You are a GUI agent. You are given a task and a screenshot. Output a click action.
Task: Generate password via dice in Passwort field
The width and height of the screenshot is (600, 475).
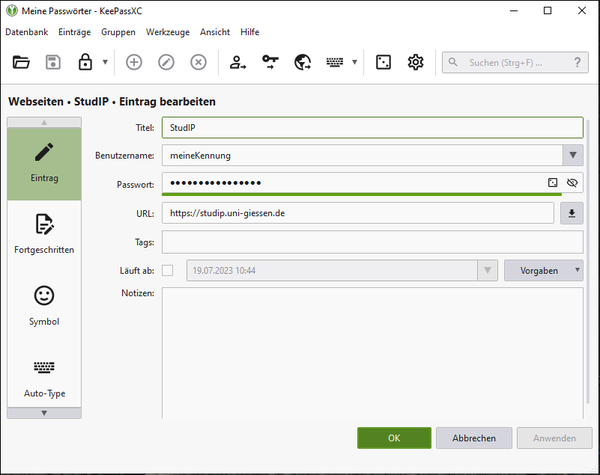click(x=553, y=183)
